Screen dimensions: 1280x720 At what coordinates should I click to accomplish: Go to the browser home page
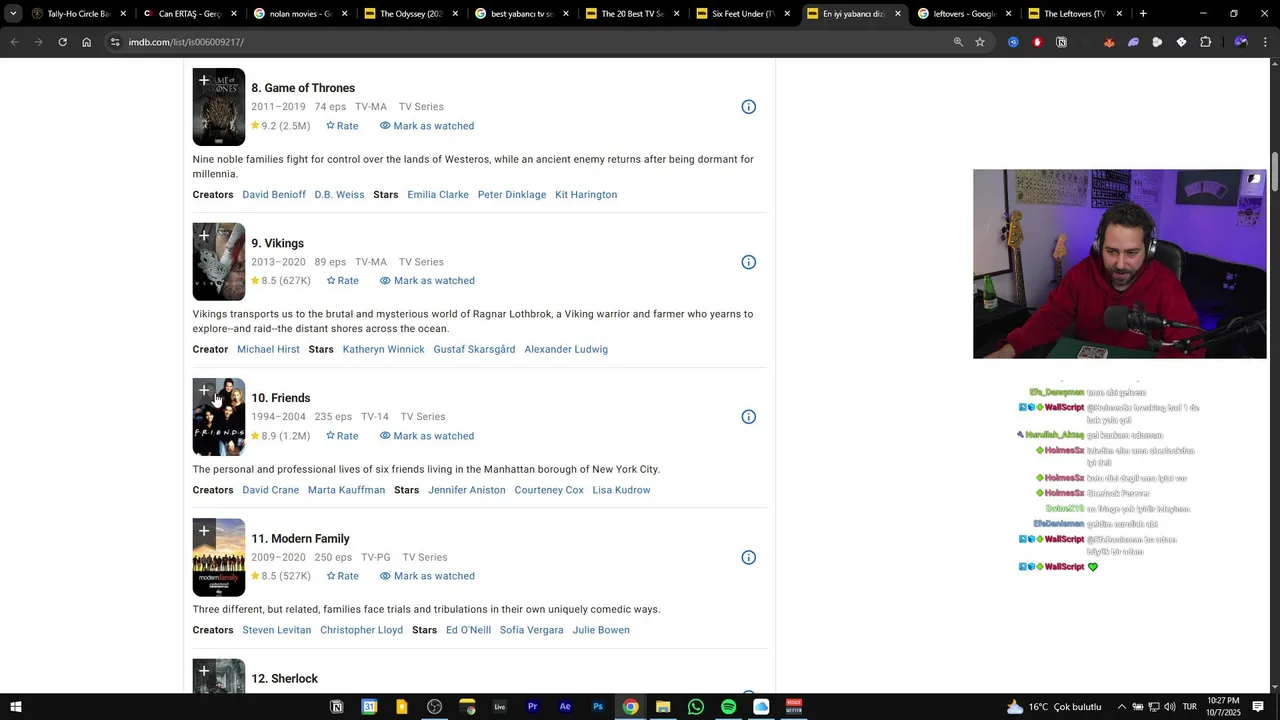point(86,42)
